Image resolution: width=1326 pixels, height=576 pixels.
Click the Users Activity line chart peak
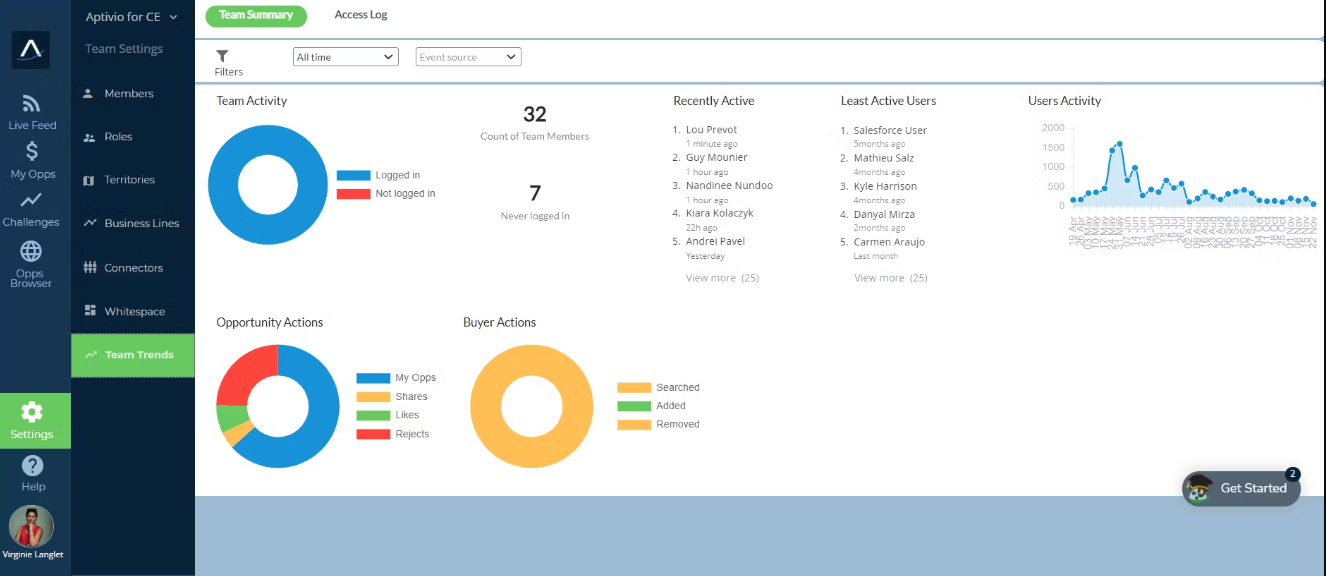click(x=1119, y=144)
